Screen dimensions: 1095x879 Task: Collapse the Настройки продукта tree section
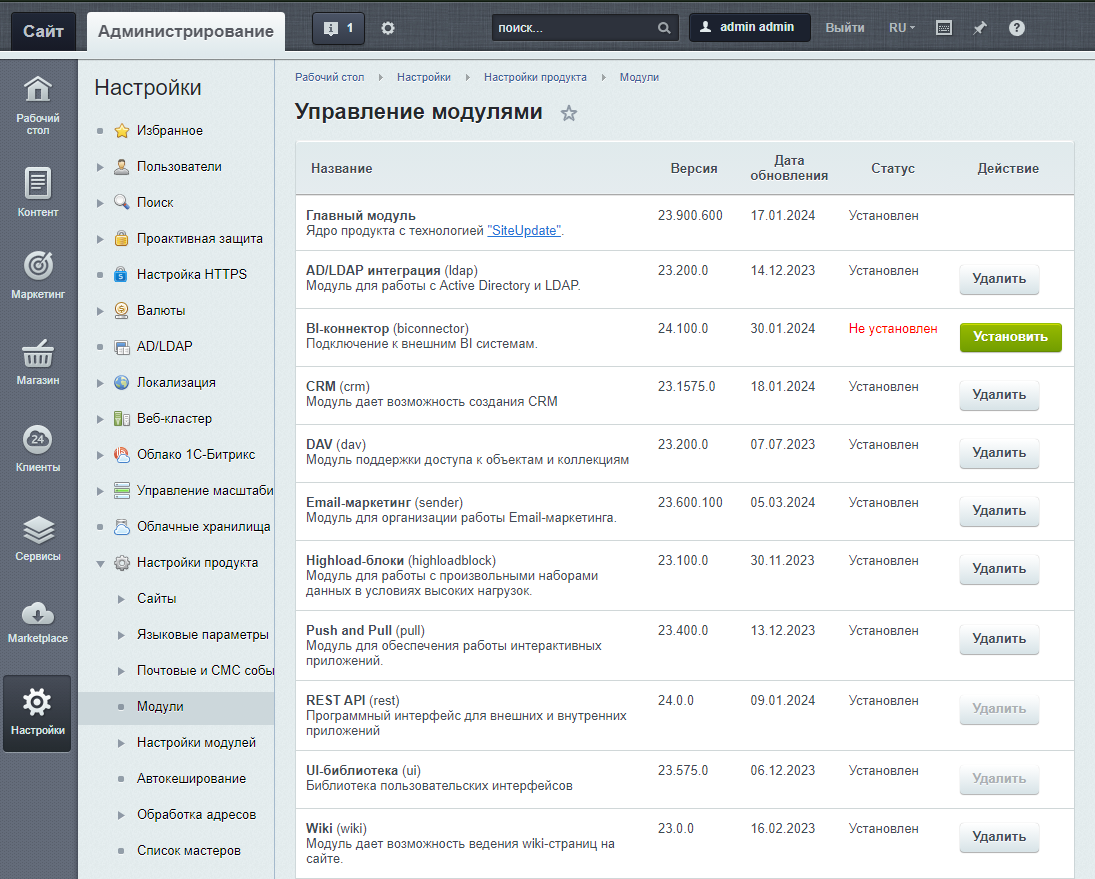point(100,563)
